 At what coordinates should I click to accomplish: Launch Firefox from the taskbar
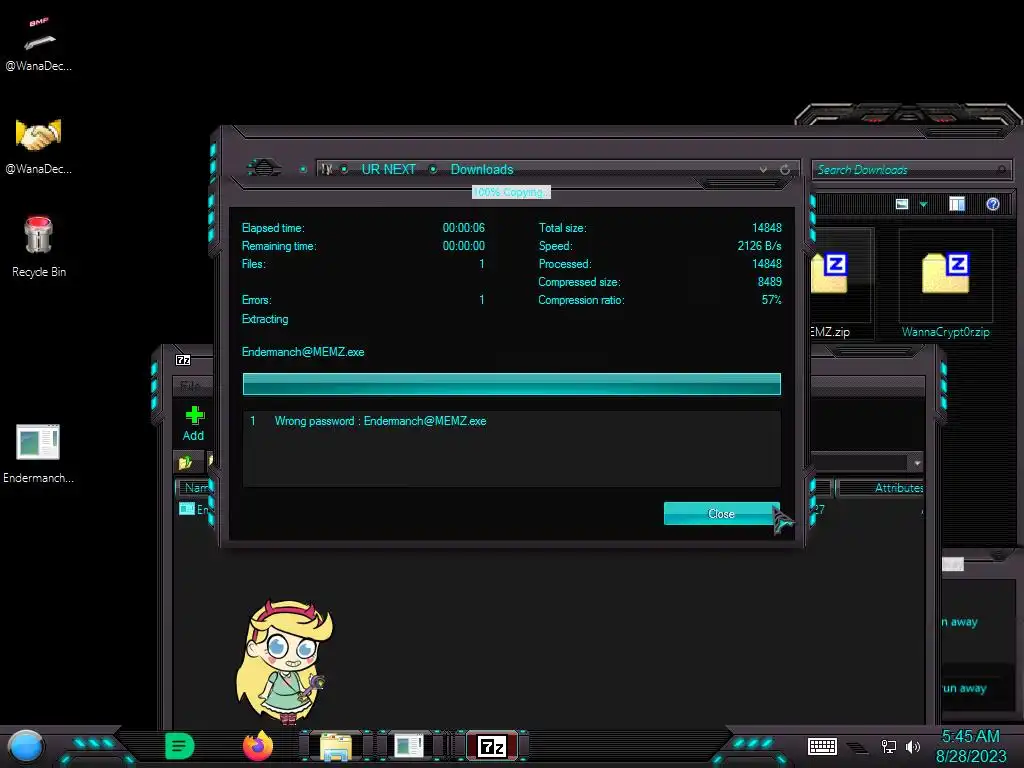coord(258,746)
